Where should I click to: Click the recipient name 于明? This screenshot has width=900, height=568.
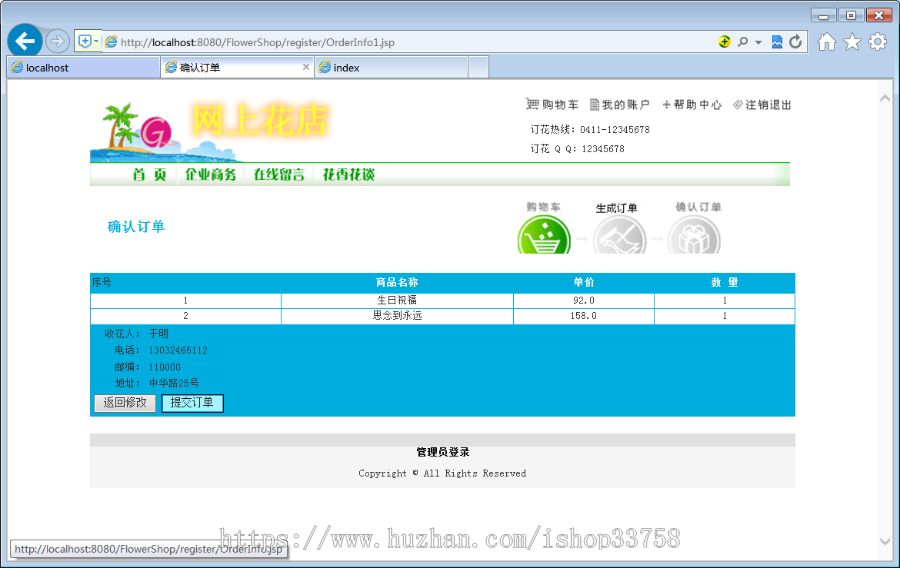[x=158, y=333]
